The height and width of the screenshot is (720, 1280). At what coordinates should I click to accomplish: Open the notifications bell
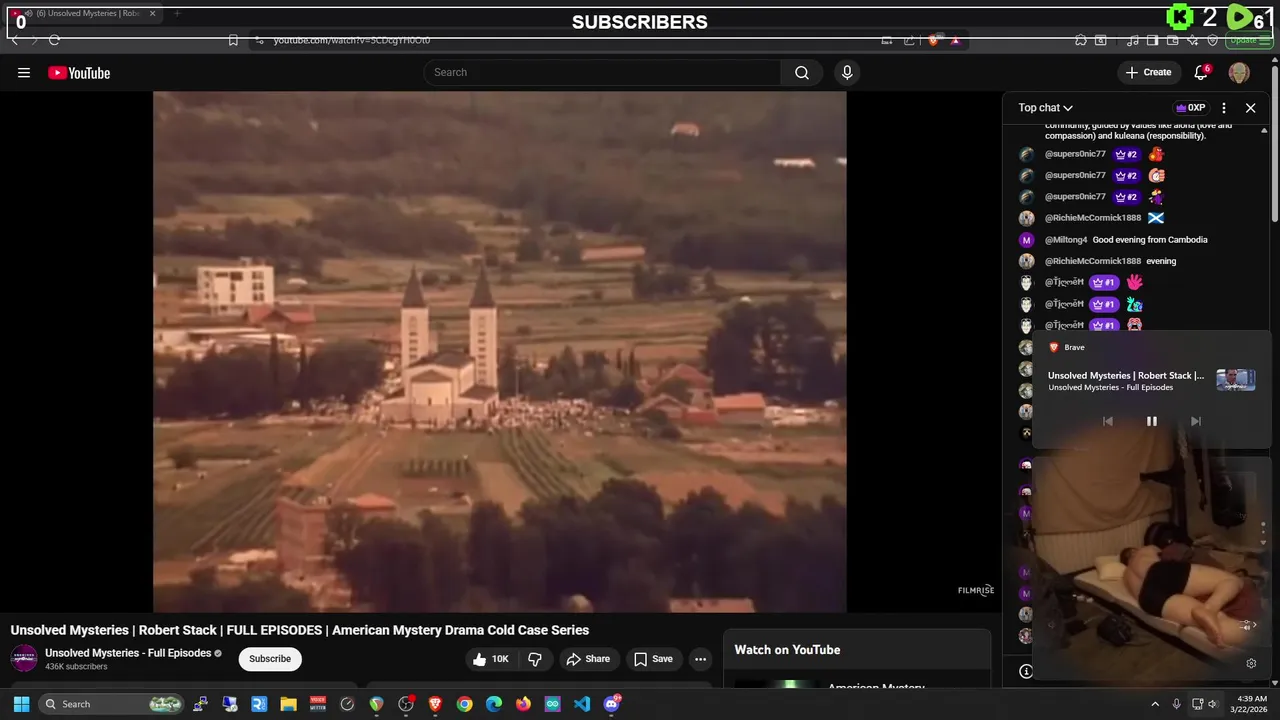[1201, 72]
